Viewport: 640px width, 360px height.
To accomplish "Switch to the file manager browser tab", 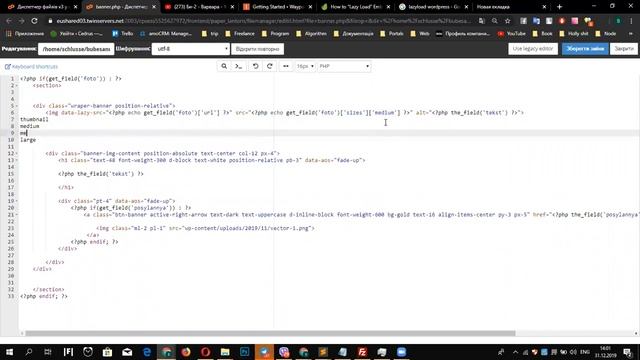I will click(41, 7).
